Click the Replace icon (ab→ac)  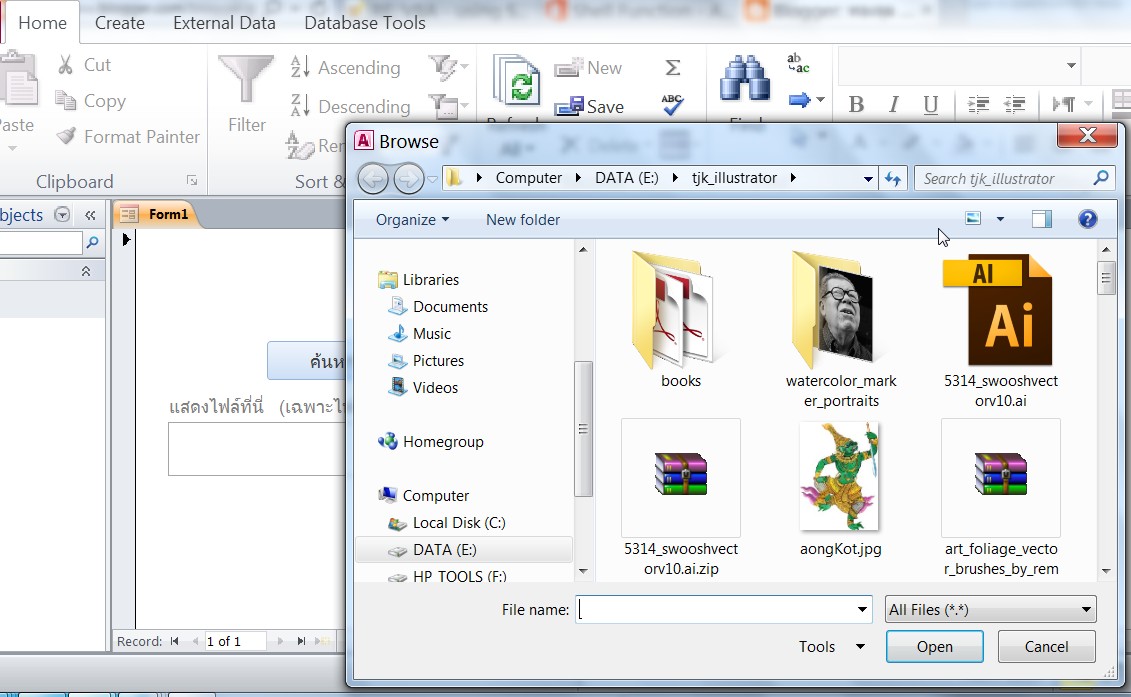coord(797,62)
